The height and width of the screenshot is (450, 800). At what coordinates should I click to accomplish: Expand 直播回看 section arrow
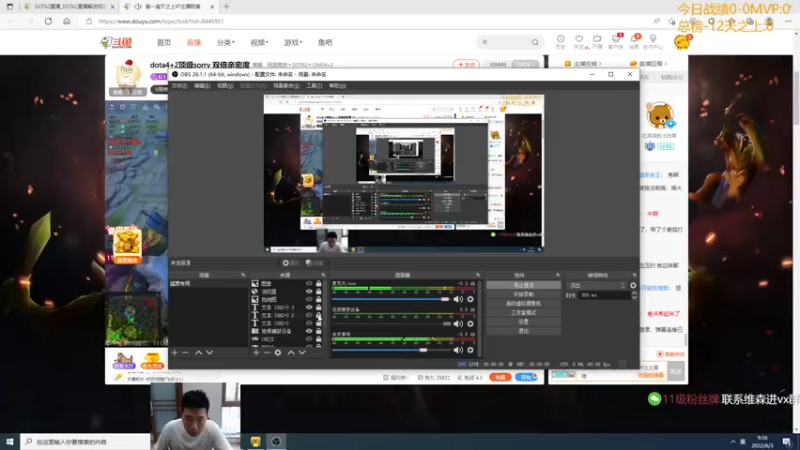coord(666,64)
